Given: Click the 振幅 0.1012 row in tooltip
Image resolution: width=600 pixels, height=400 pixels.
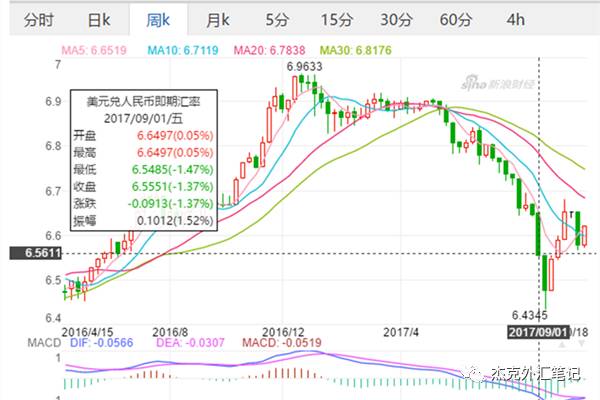Looking at the screenshot, I should (x=143, y=220).
